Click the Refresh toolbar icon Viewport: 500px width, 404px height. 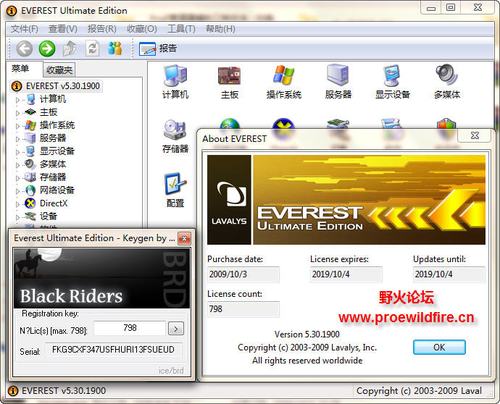click(92, 49)
